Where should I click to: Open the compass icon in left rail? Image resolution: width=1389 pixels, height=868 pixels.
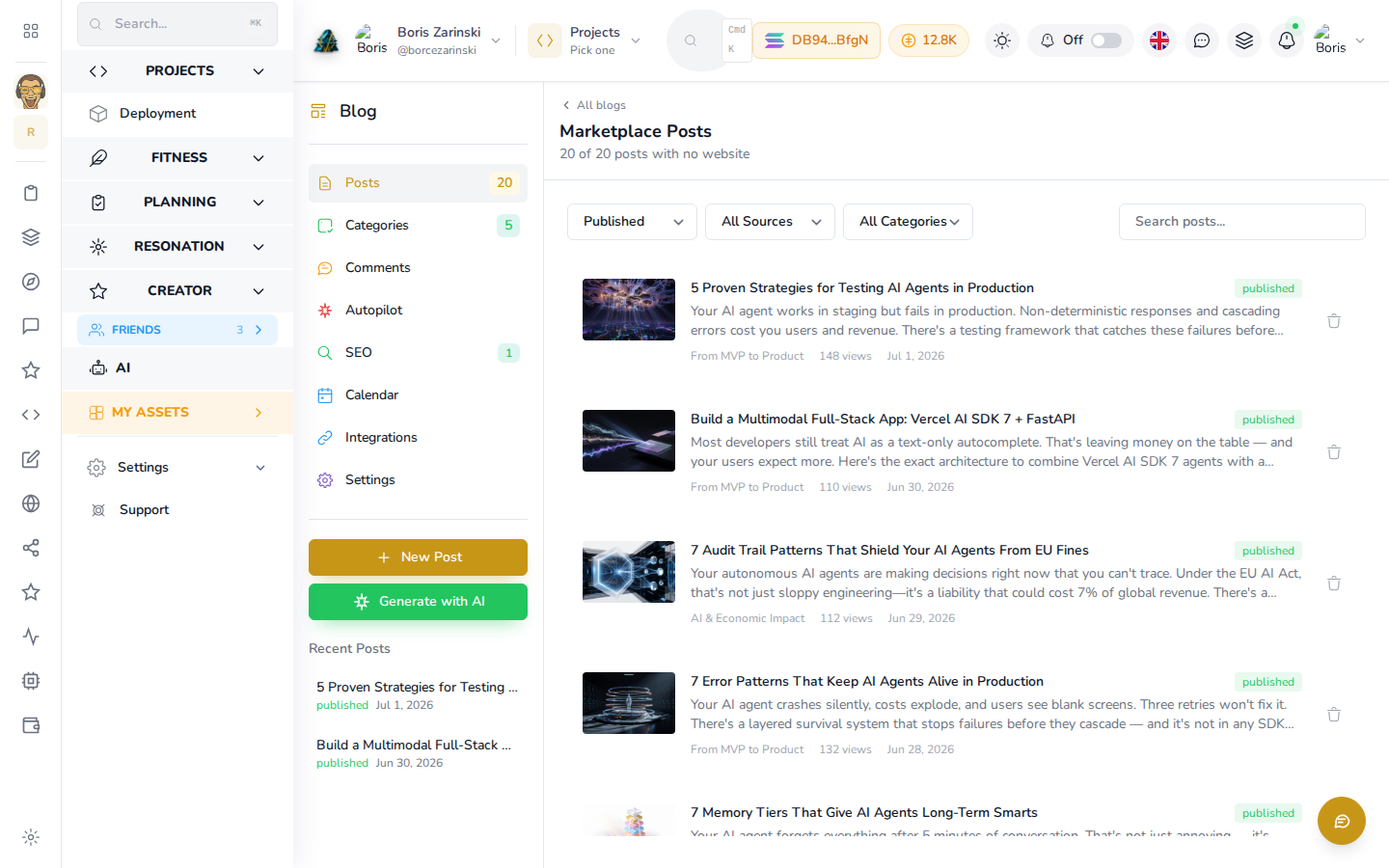(x=31, y=282)
